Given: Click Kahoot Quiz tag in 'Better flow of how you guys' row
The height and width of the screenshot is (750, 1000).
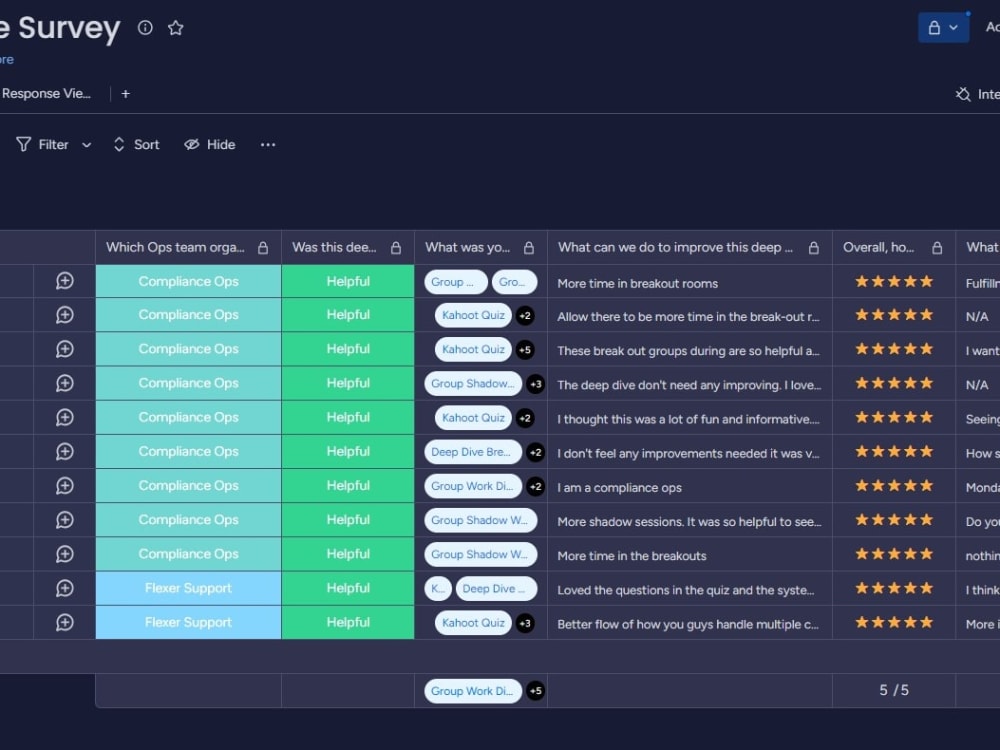Looking at the screenshot, I should coord(473,622).
